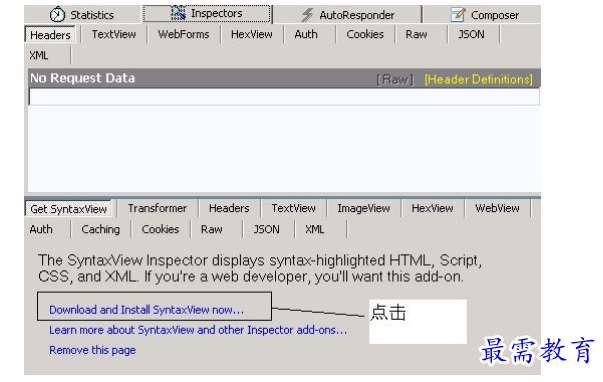Show the response Cookies tab
Screen dimensions: 603x382
pos(160,229)
